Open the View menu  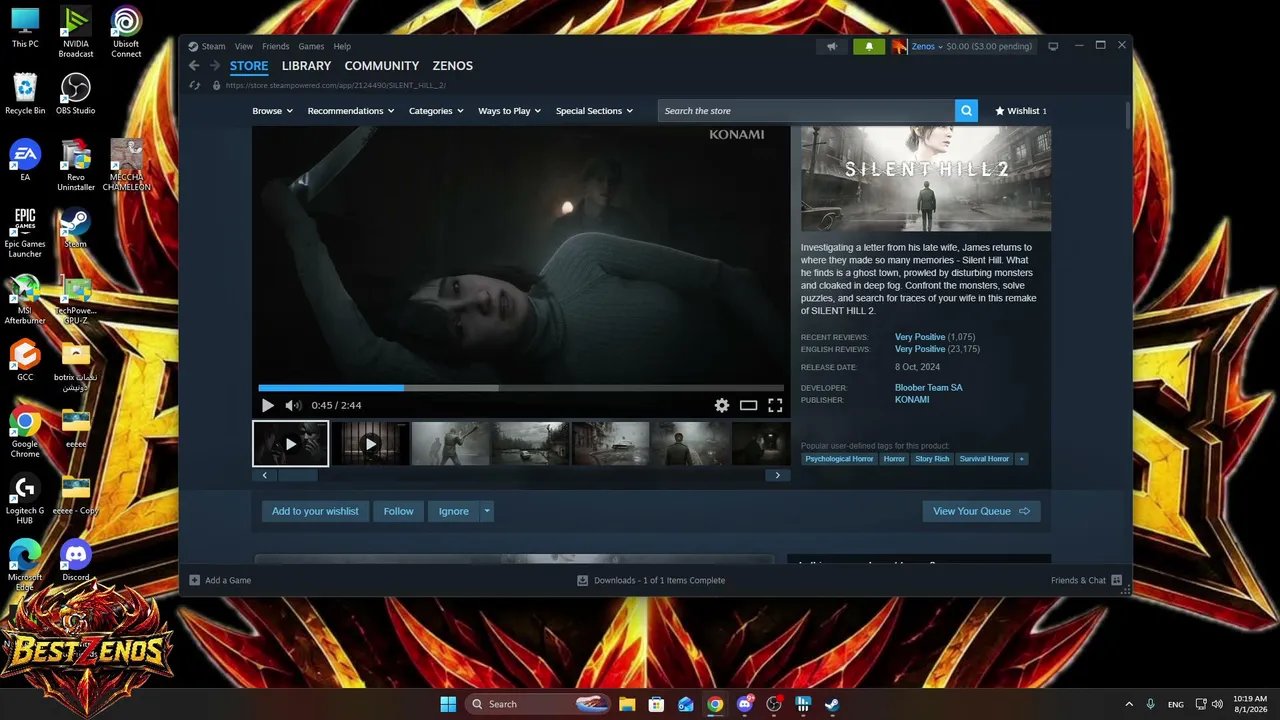coord(243,46)
